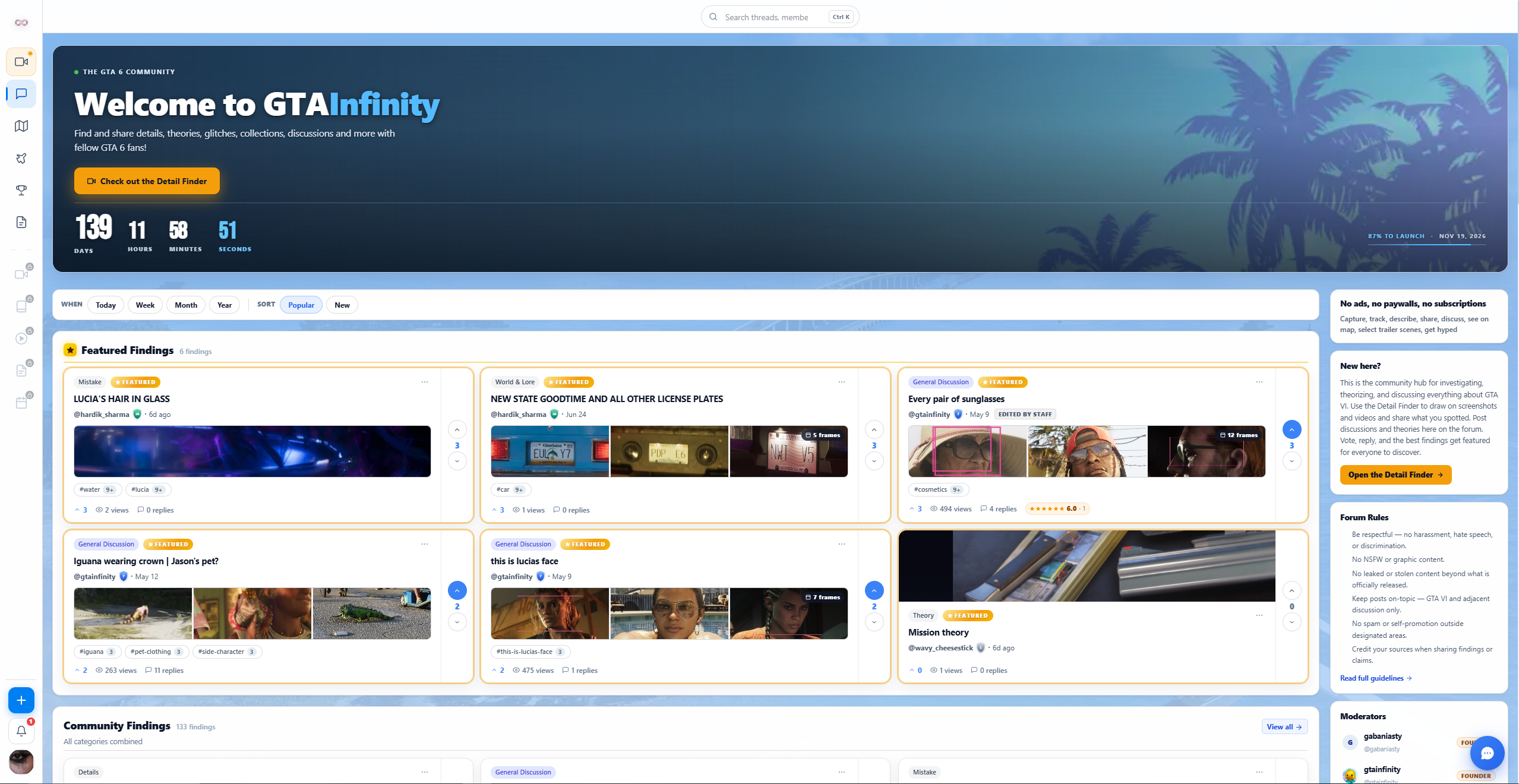
Task: Open the airplane icon in the sidebar
Action: [x=21, y=158]
